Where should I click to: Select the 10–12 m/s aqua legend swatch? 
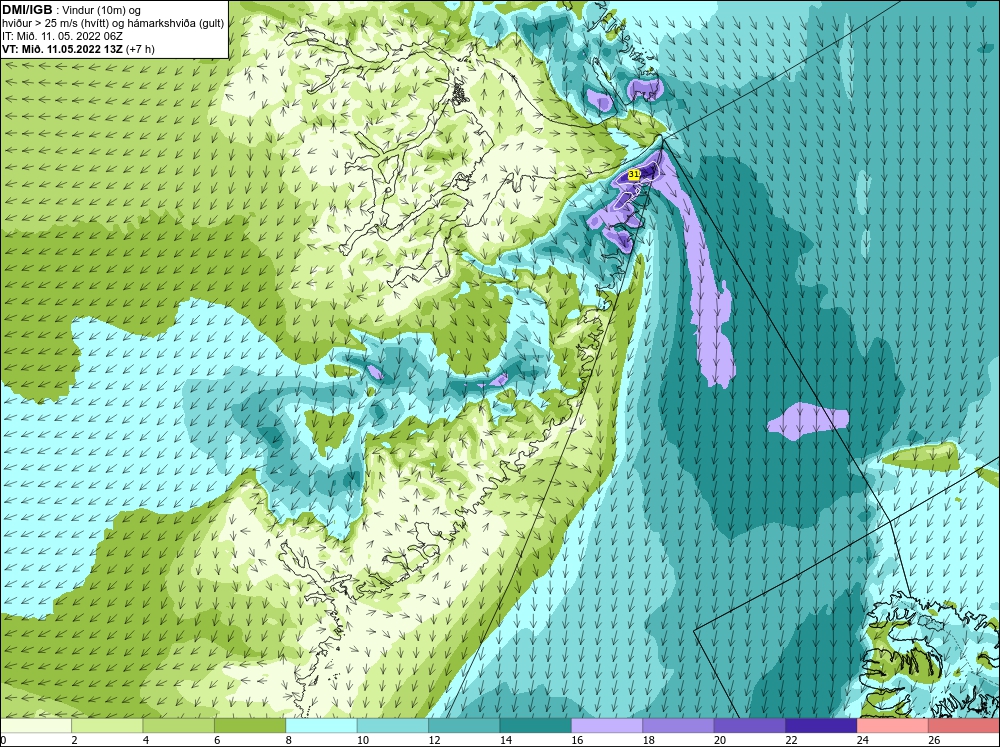click(x=393, y=725)
